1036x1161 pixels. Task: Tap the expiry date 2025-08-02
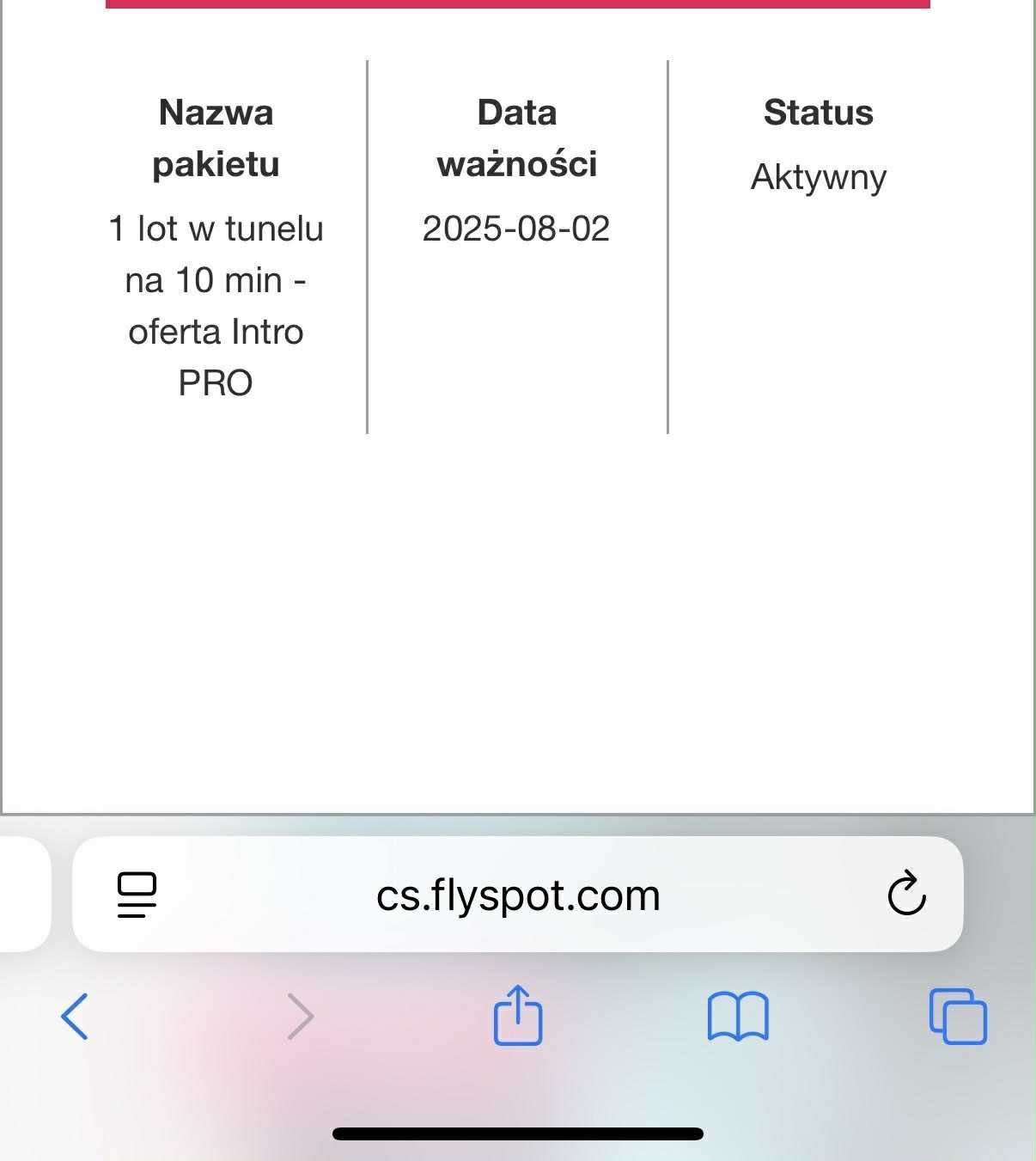pyautogui.click(x=516, y=229)
